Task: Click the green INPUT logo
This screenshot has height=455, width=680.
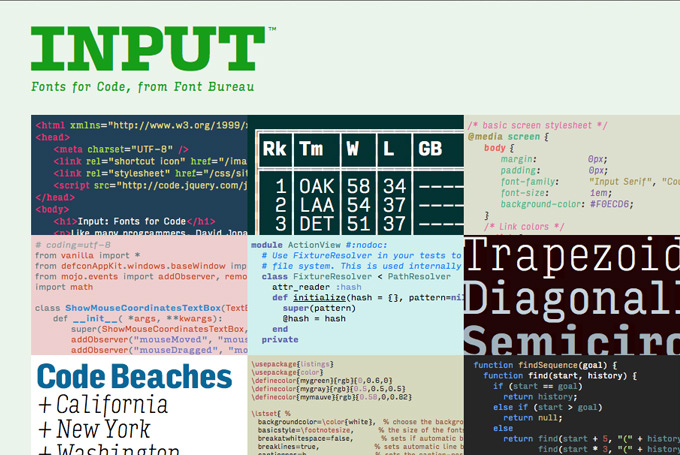Action: tap(148, 48)
